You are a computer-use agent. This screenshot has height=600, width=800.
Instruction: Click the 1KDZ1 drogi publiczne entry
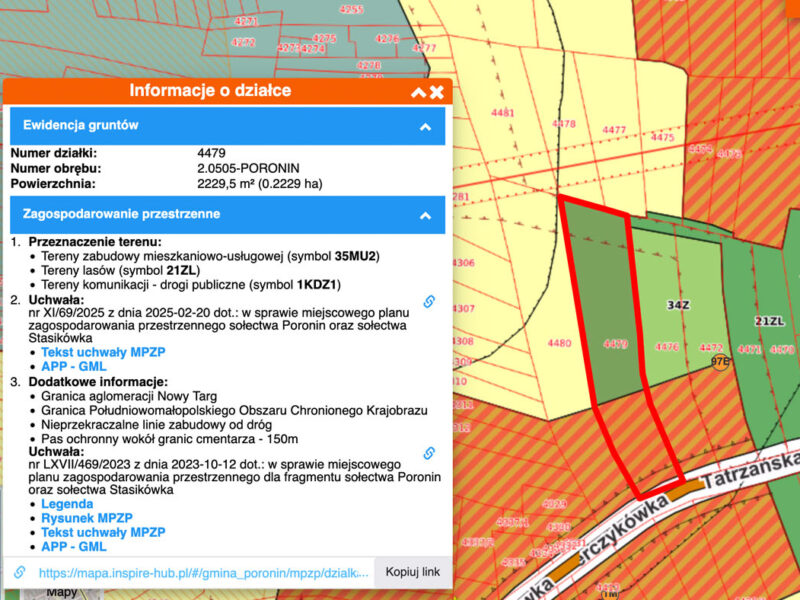(x=191, y=285)
